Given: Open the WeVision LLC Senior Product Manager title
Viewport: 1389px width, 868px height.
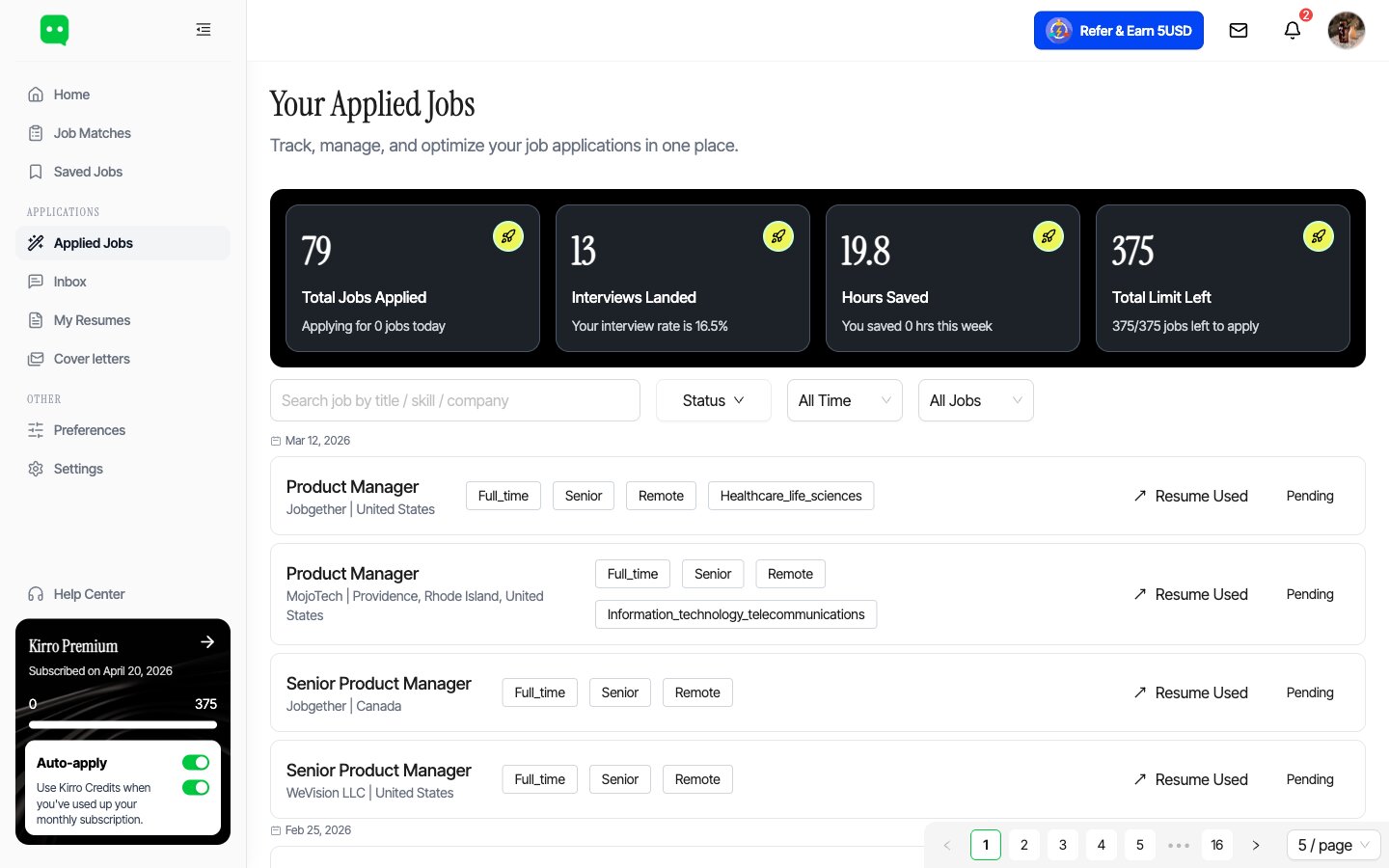Looking at the screenshot, I should [378, 771].
